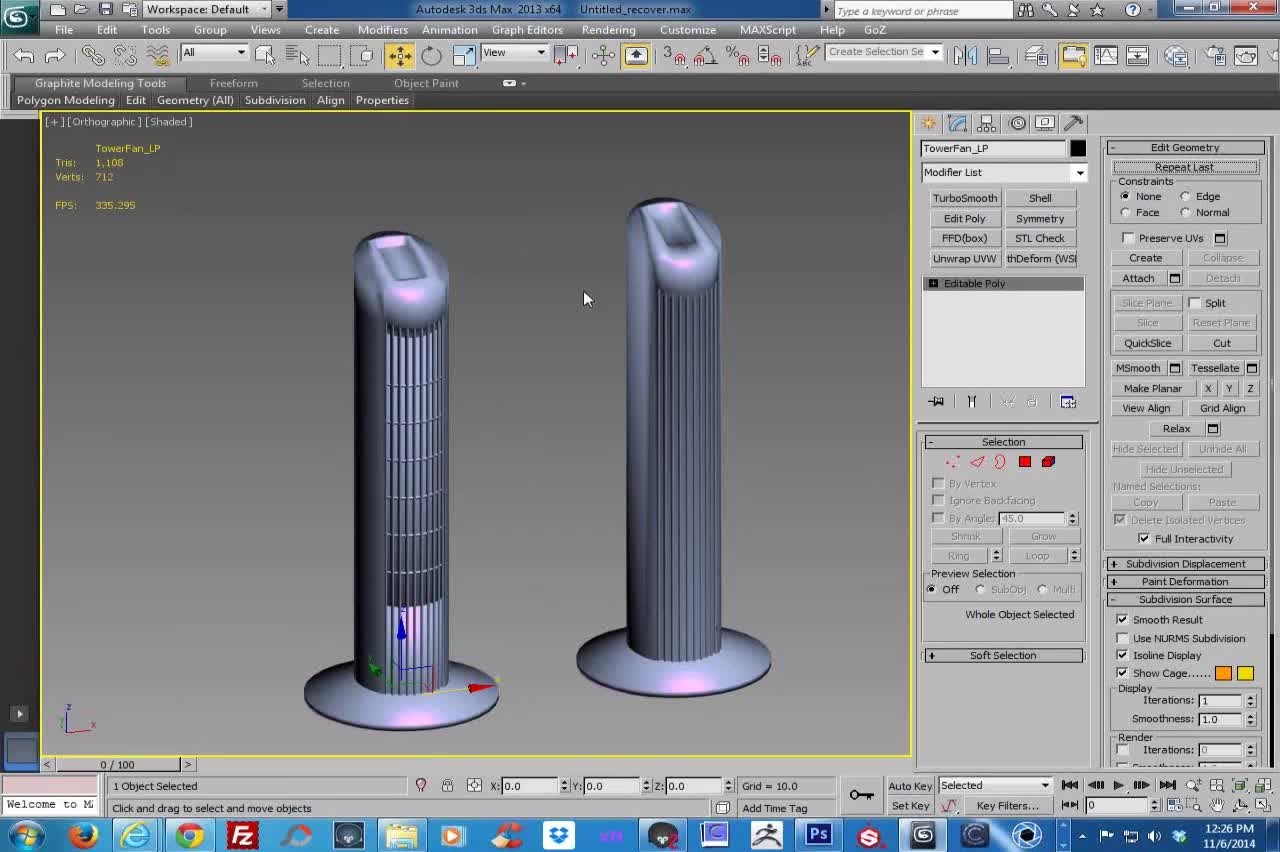The height and width of the screenshot is (852, 1280).
Task: Click the Undo arrow in main toolbar
Action: point(24,56)
